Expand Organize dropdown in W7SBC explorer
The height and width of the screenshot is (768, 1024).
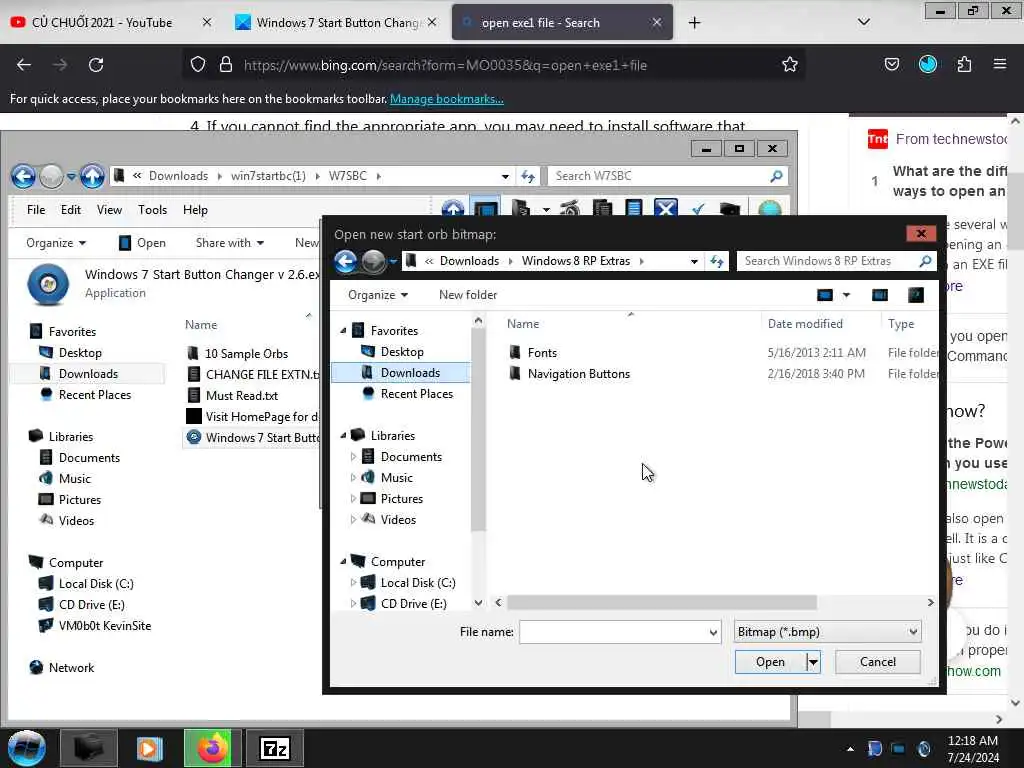(x=56, y=243)
